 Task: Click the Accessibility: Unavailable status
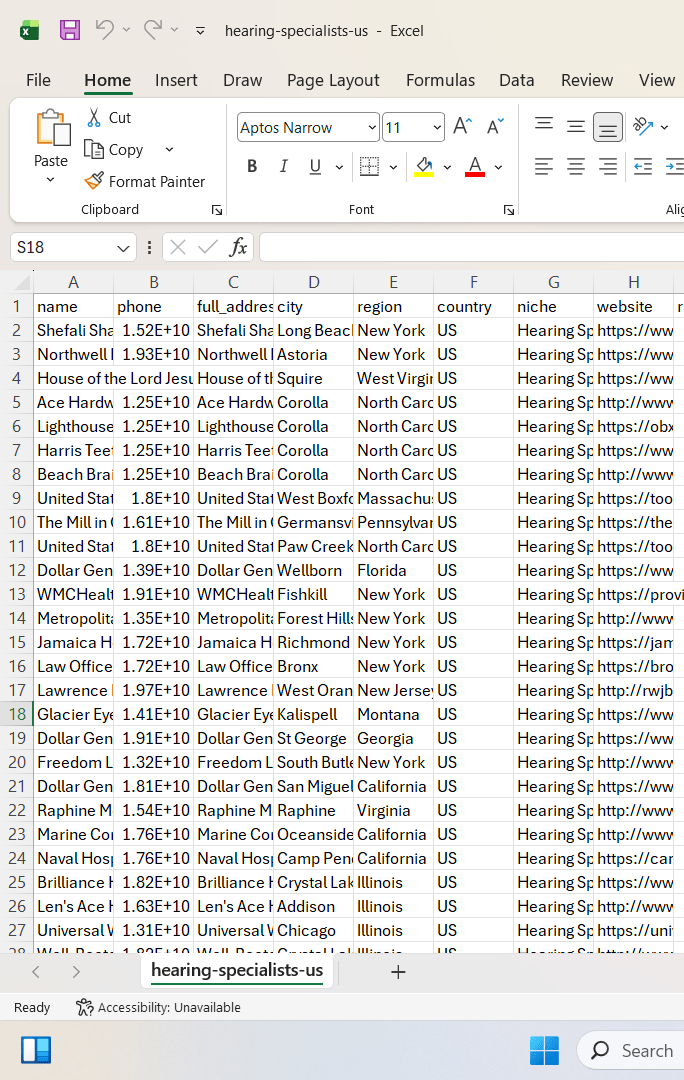click(x=158, y=1008)
